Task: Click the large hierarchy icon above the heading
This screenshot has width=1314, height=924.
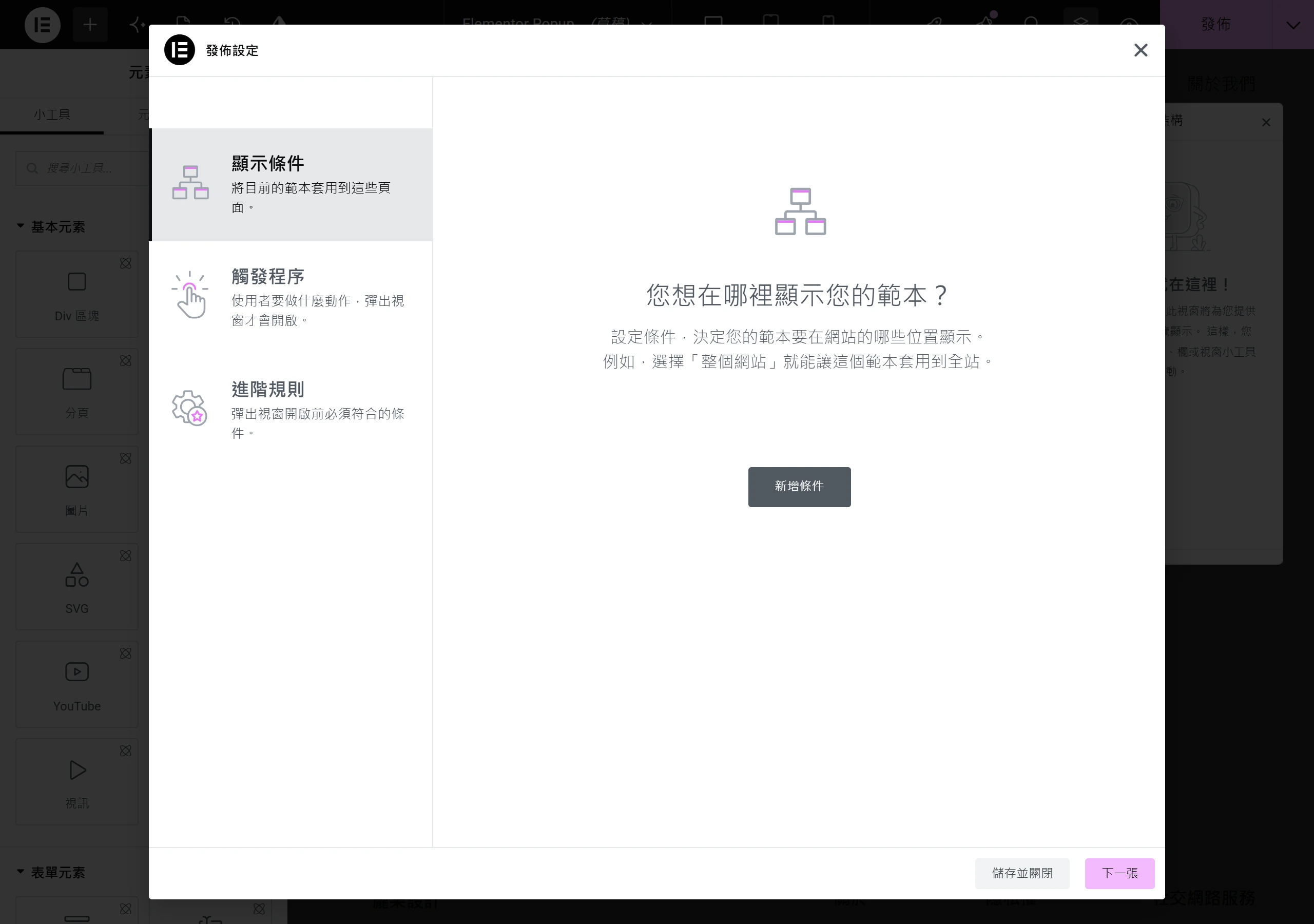Action: pos(800,211)
